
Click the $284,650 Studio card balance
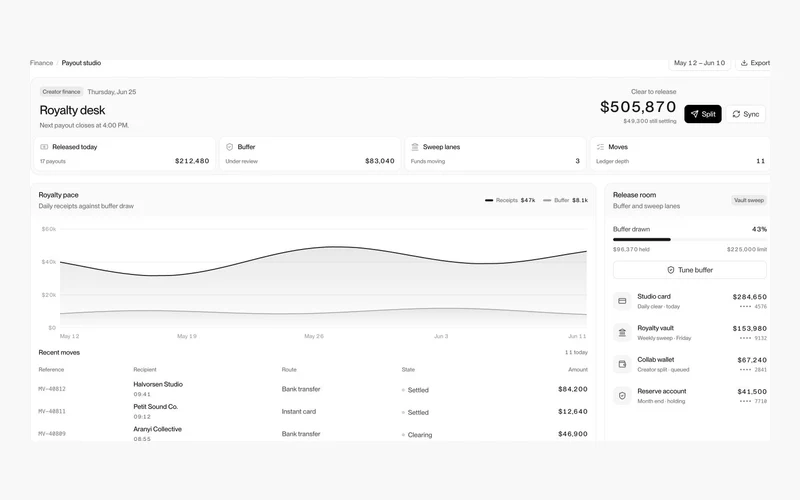[749, 297]
